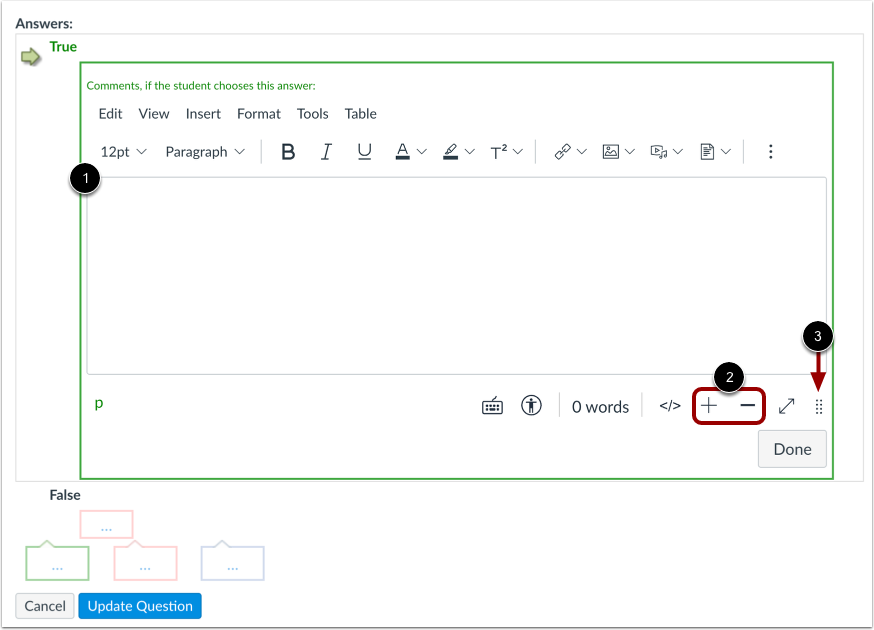Image resolution: width=874 pixels, height=630 pixels.
Task: Apply text color with the A icon
Action: [x=402, y=152]
